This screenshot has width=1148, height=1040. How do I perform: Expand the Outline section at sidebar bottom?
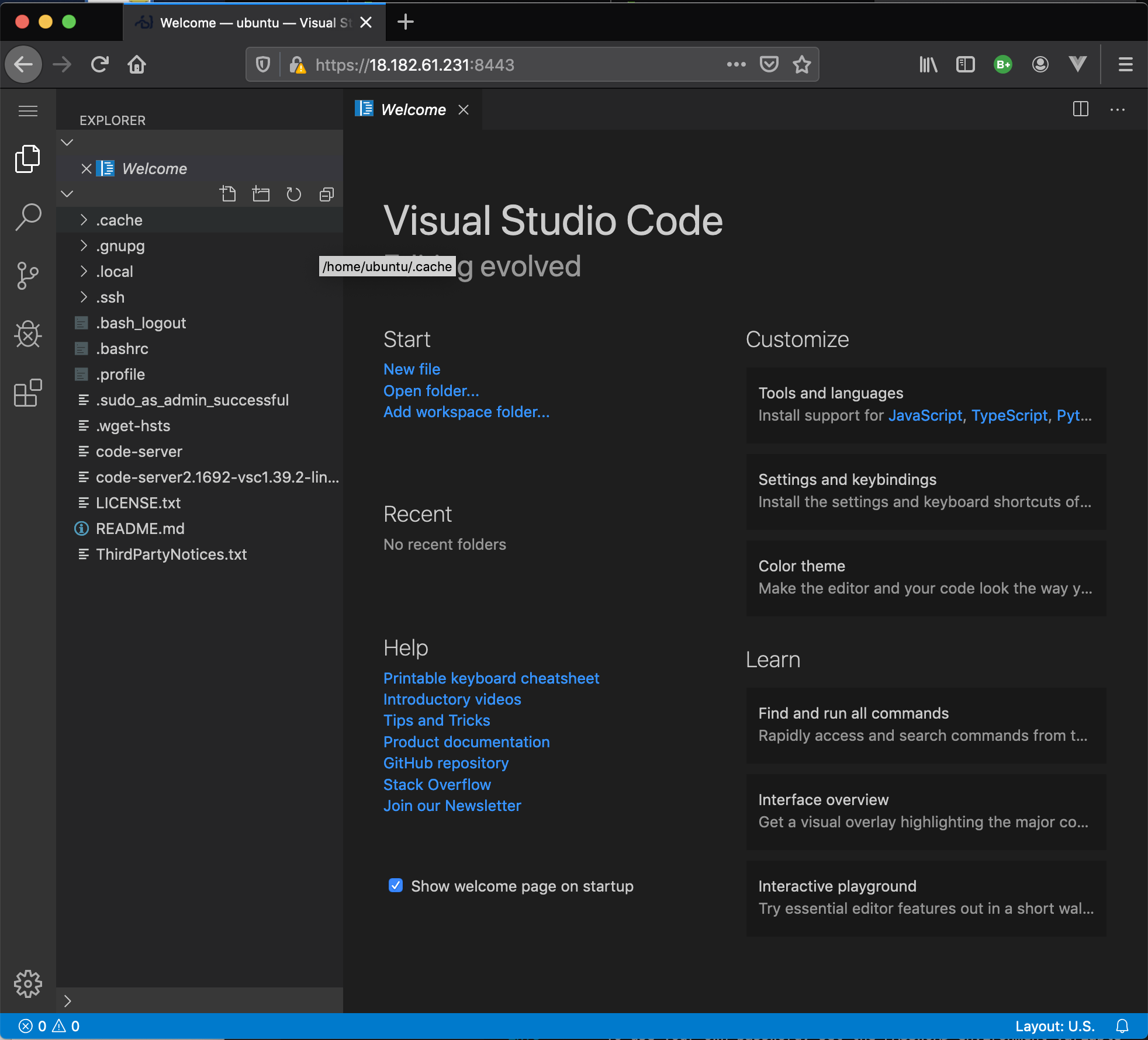[x=67, y=1001]
